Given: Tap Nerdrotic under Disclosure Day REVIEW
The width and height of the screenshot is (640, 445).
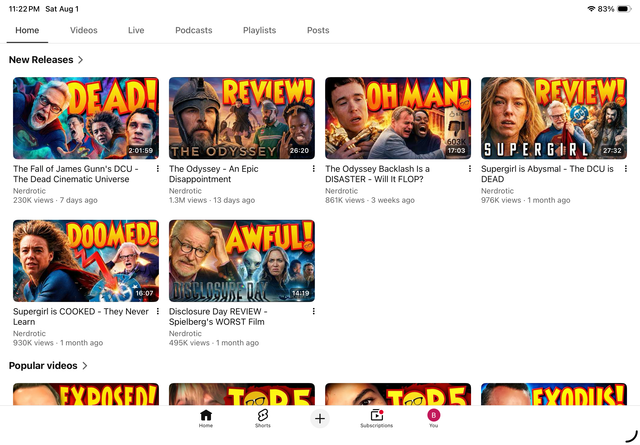Looking at the screenshot, I should pos(185,334).
